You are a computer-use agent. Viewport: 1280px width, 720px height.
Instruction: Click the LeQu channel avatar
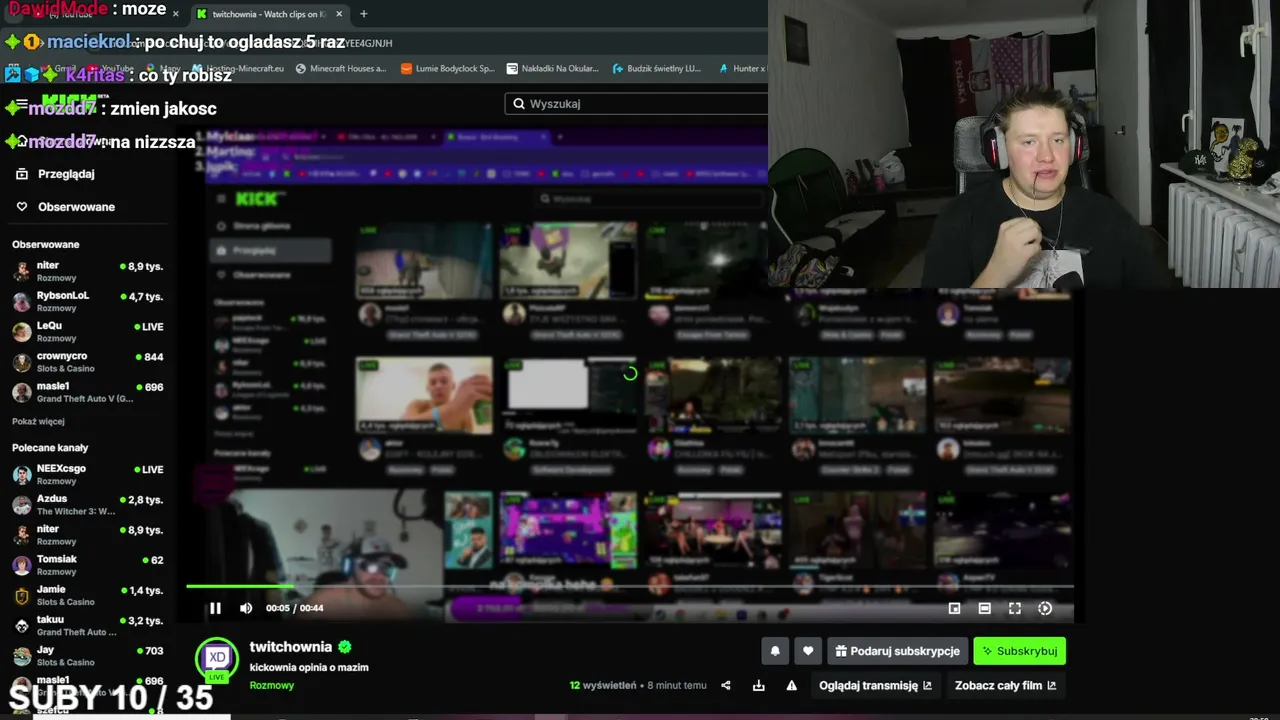tap(22, 332)
